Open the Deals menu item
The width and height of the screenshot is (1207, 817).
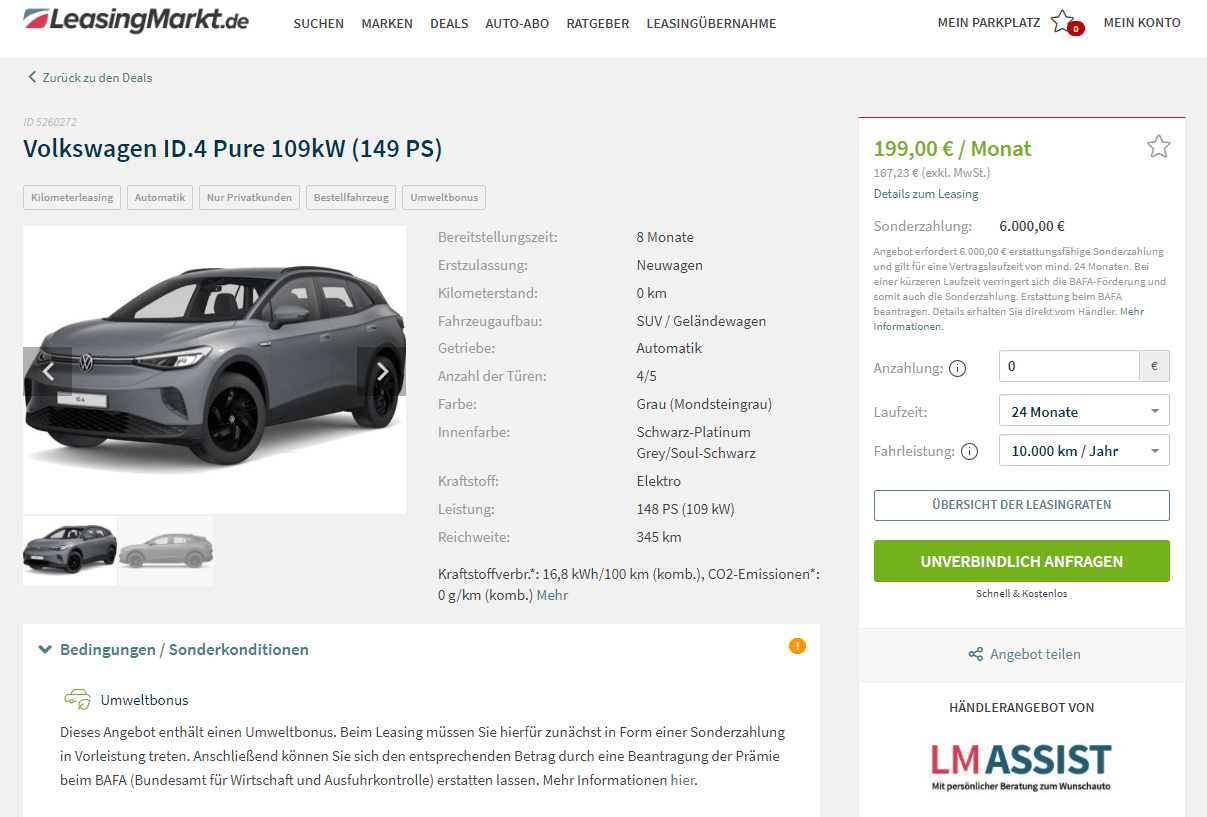449,23
